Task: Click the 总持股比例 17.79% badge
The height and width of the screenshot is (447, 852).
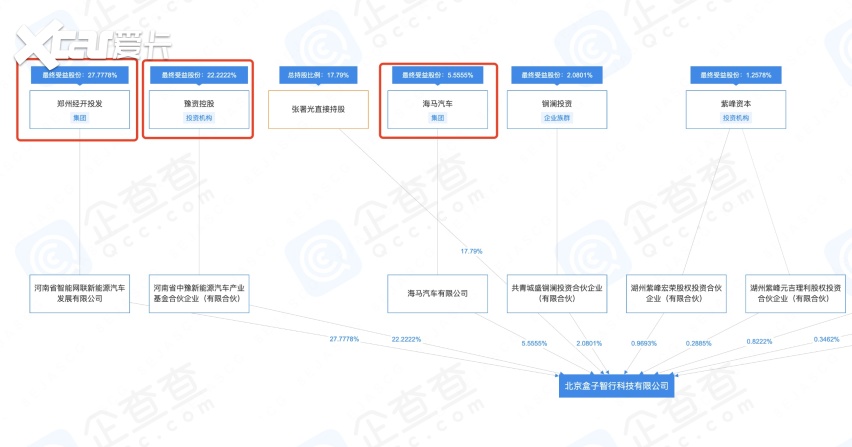Action: click(318, 75)
